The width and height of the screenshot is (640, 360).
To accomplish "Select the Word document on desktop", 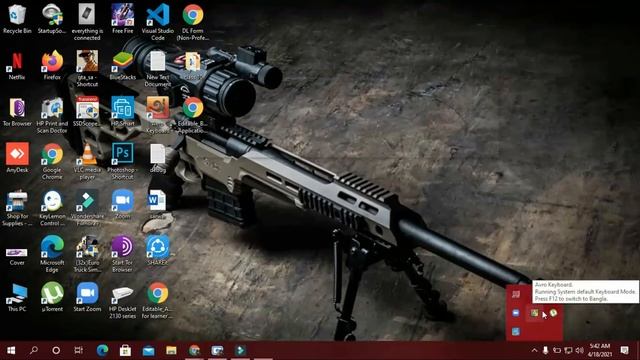I will click(x=158, y=204).
